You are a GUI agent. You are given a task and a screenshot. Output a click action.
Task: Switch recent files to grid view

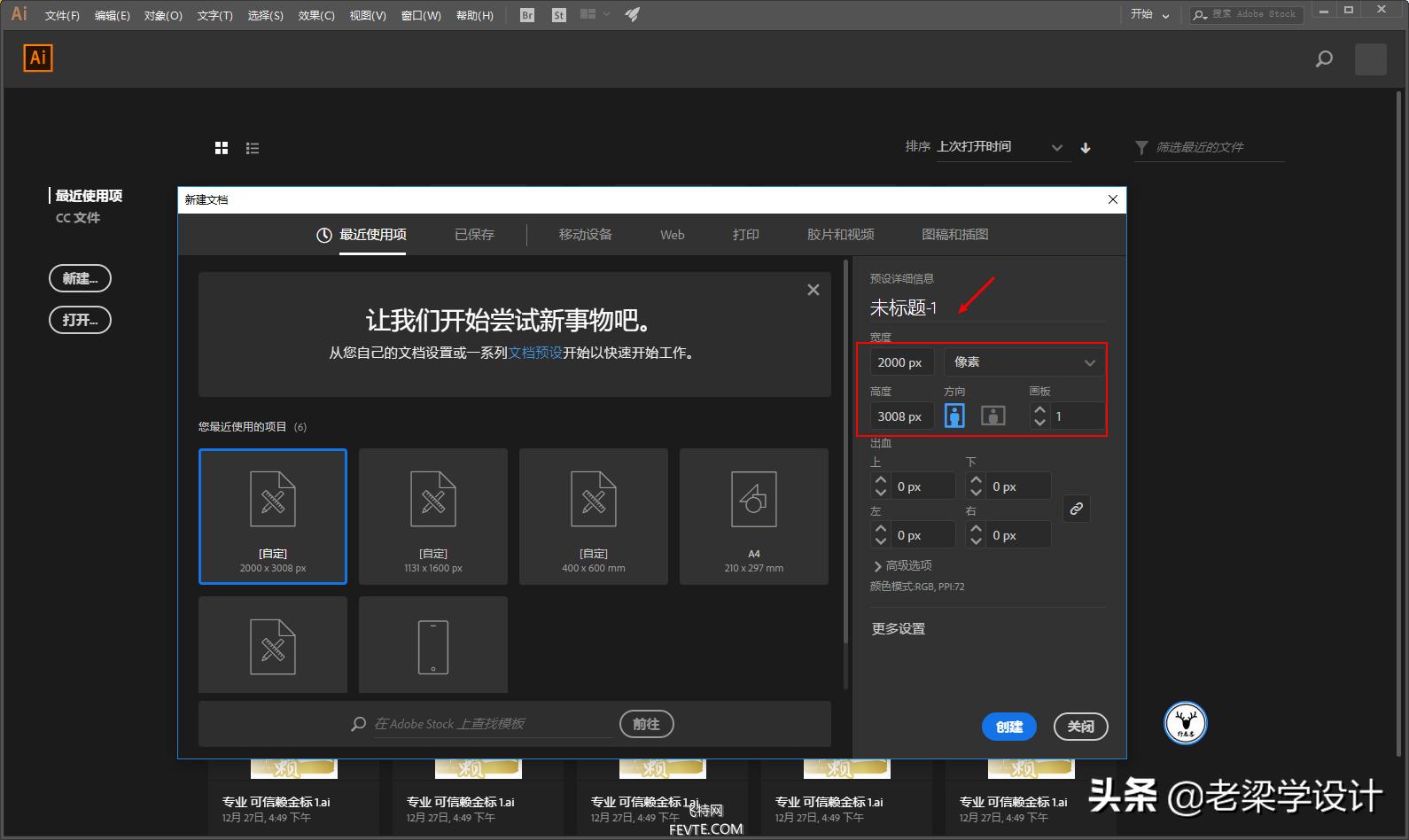coord(222,148)
